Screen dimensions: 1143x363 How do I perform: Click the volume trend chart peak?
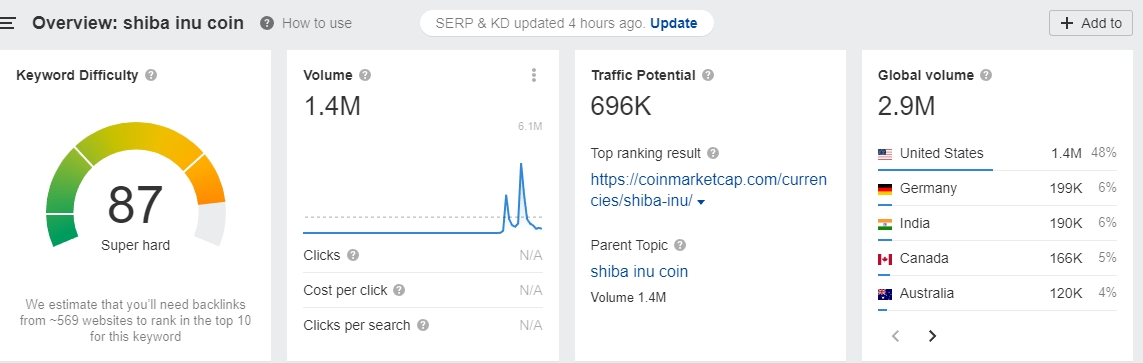coord(521,165)
